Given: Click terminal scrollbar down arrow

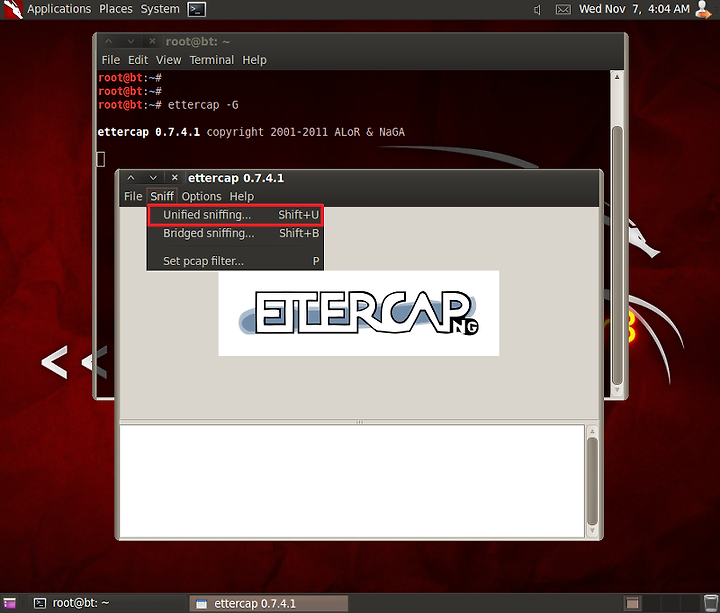Looking at the screenshot, I should (617, 390).
